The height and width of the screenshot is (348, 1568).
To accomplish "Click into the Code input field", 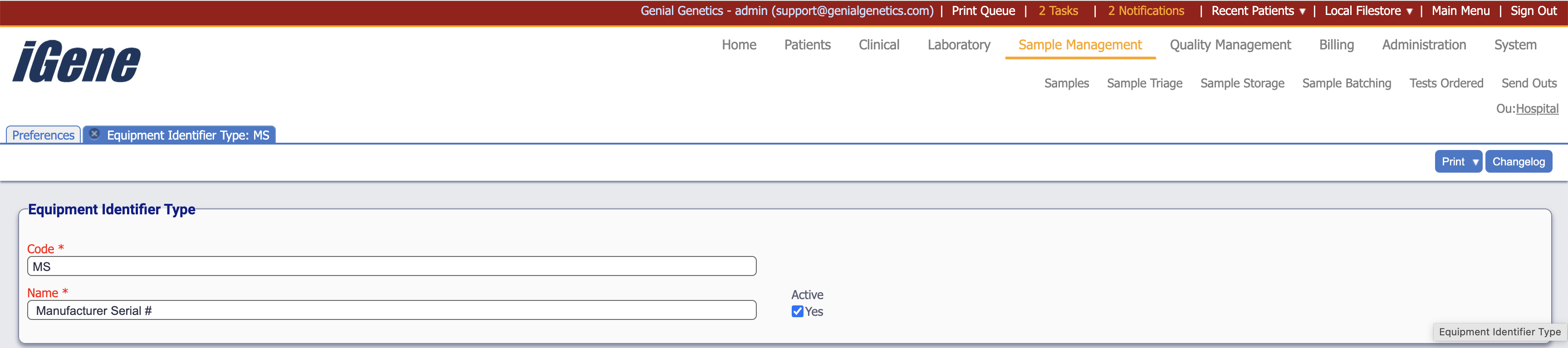I will 392,266.
